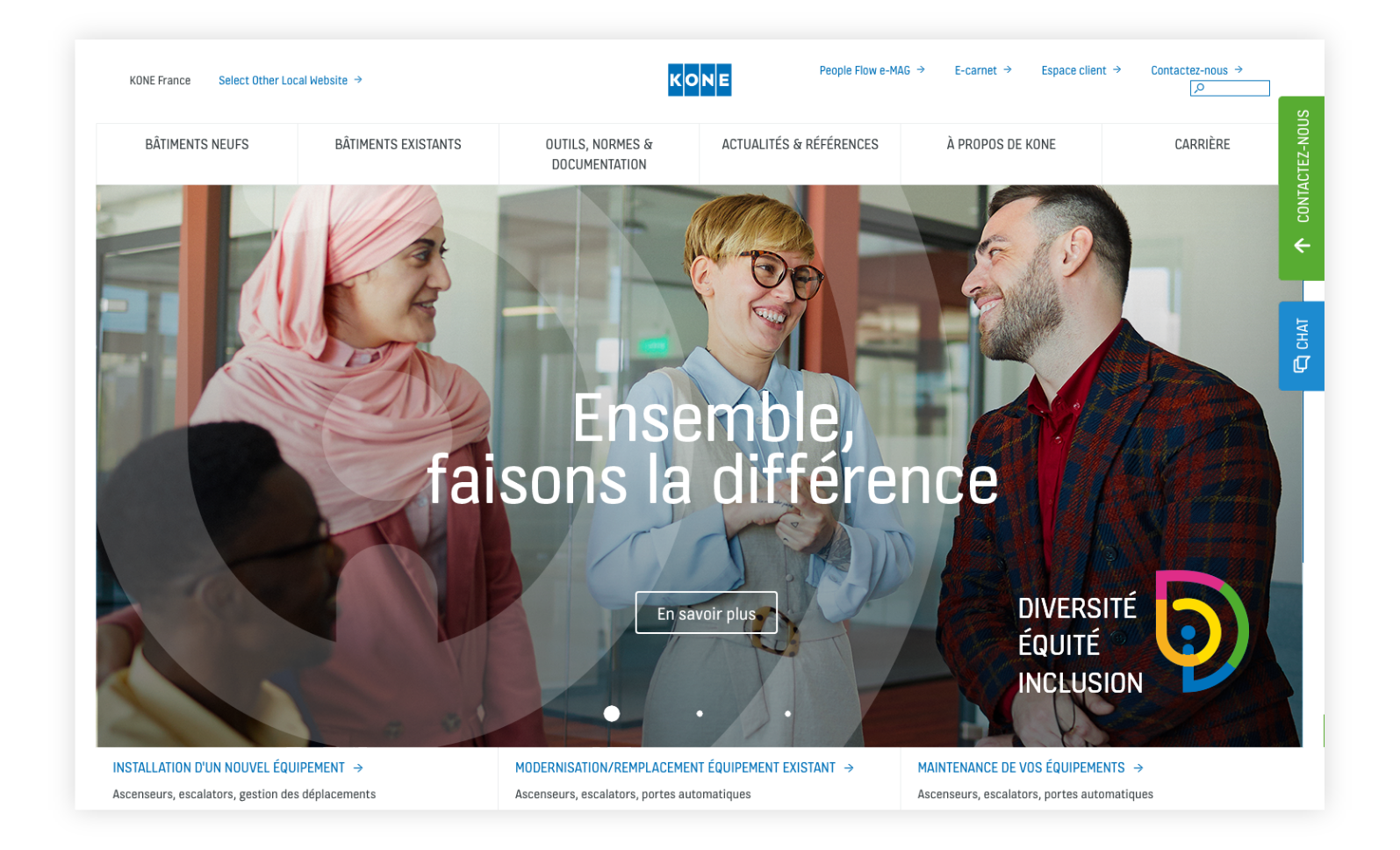Screen dimensions: 1400x850
Task: Open À propos de KONE menu
Action: (x=1002, y=145)
